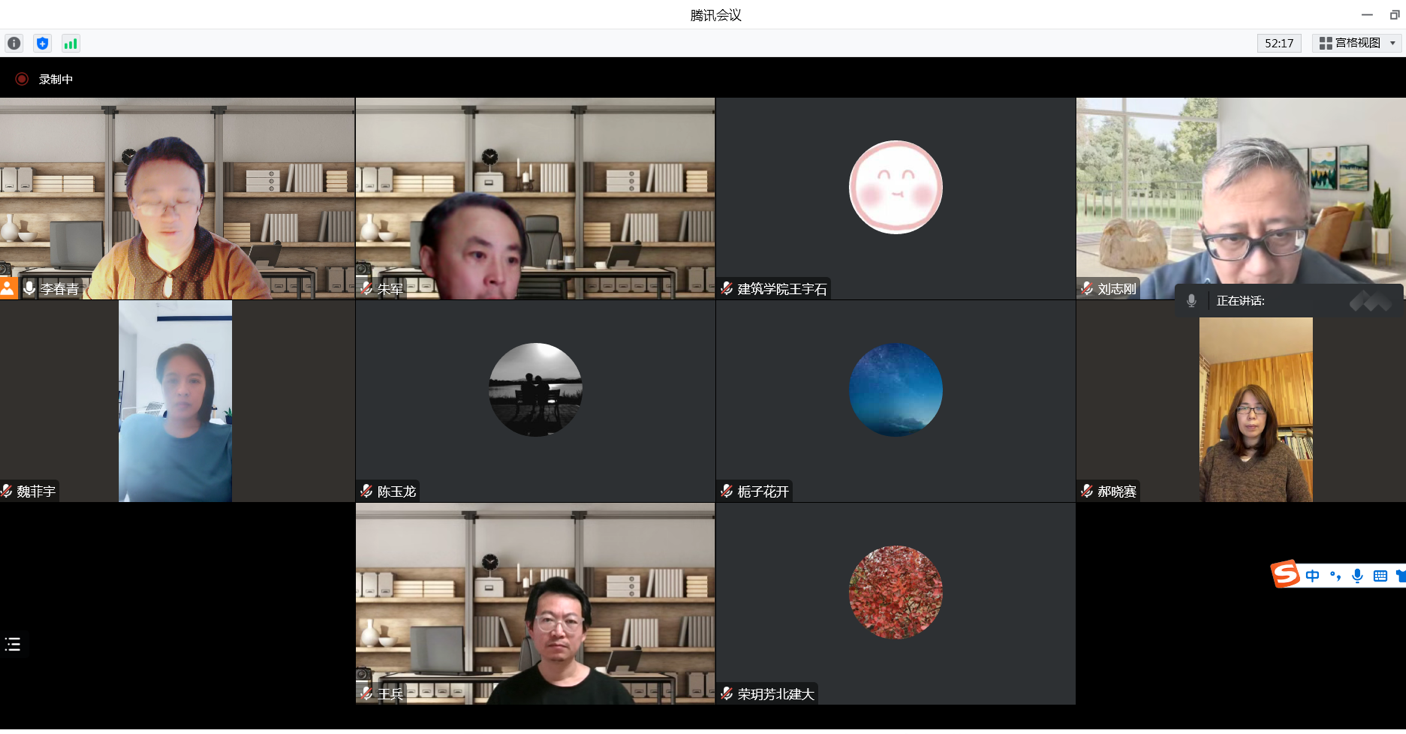Image resolution: width=1406 pixels, height=734 pixels.
Task: Toggle Sogou punctuation mode
Action: tap(1335, 576)
